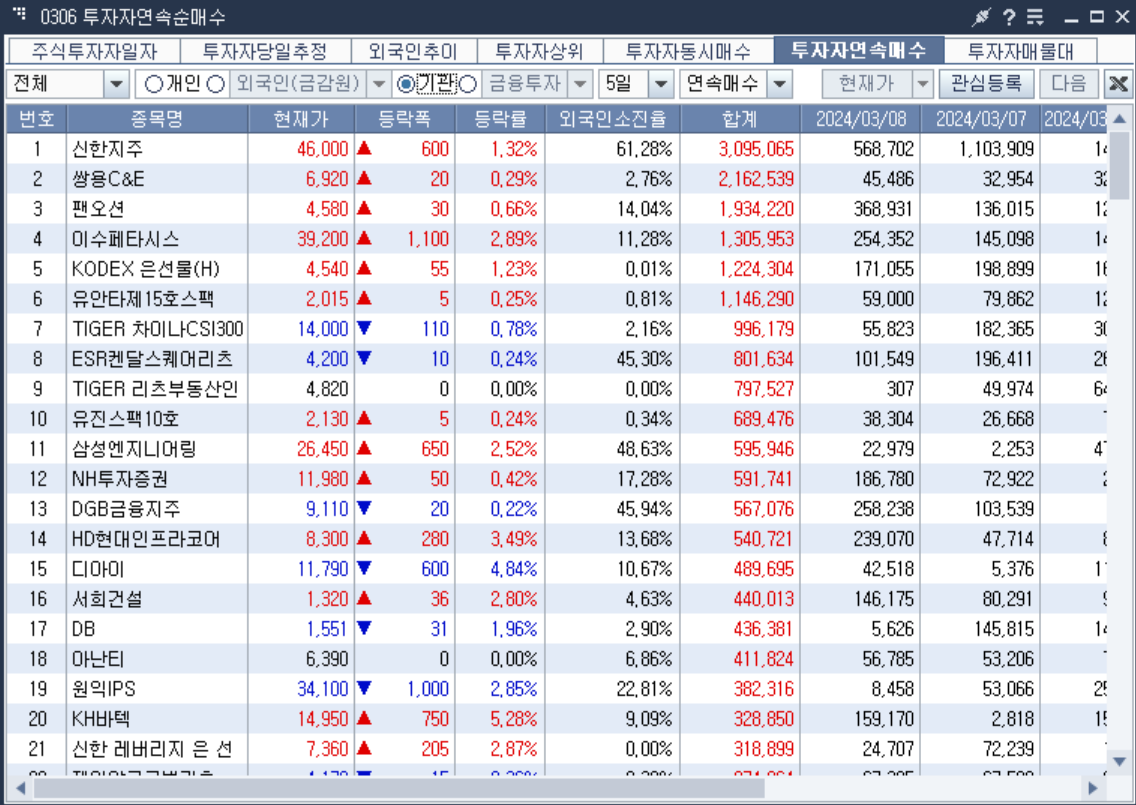Click the pin window icon in title bar
This screenshot has height=805, width=1136.
click(981, 17)
